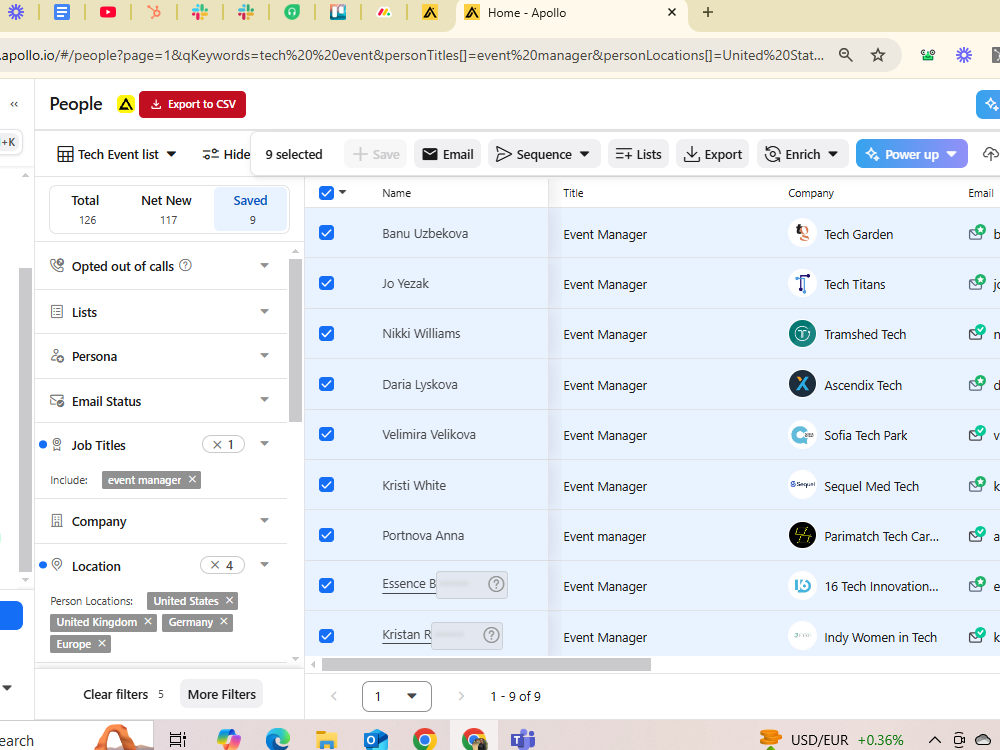Expand the Lists filter section
The image size is (1000, 750).
point(265,311)
